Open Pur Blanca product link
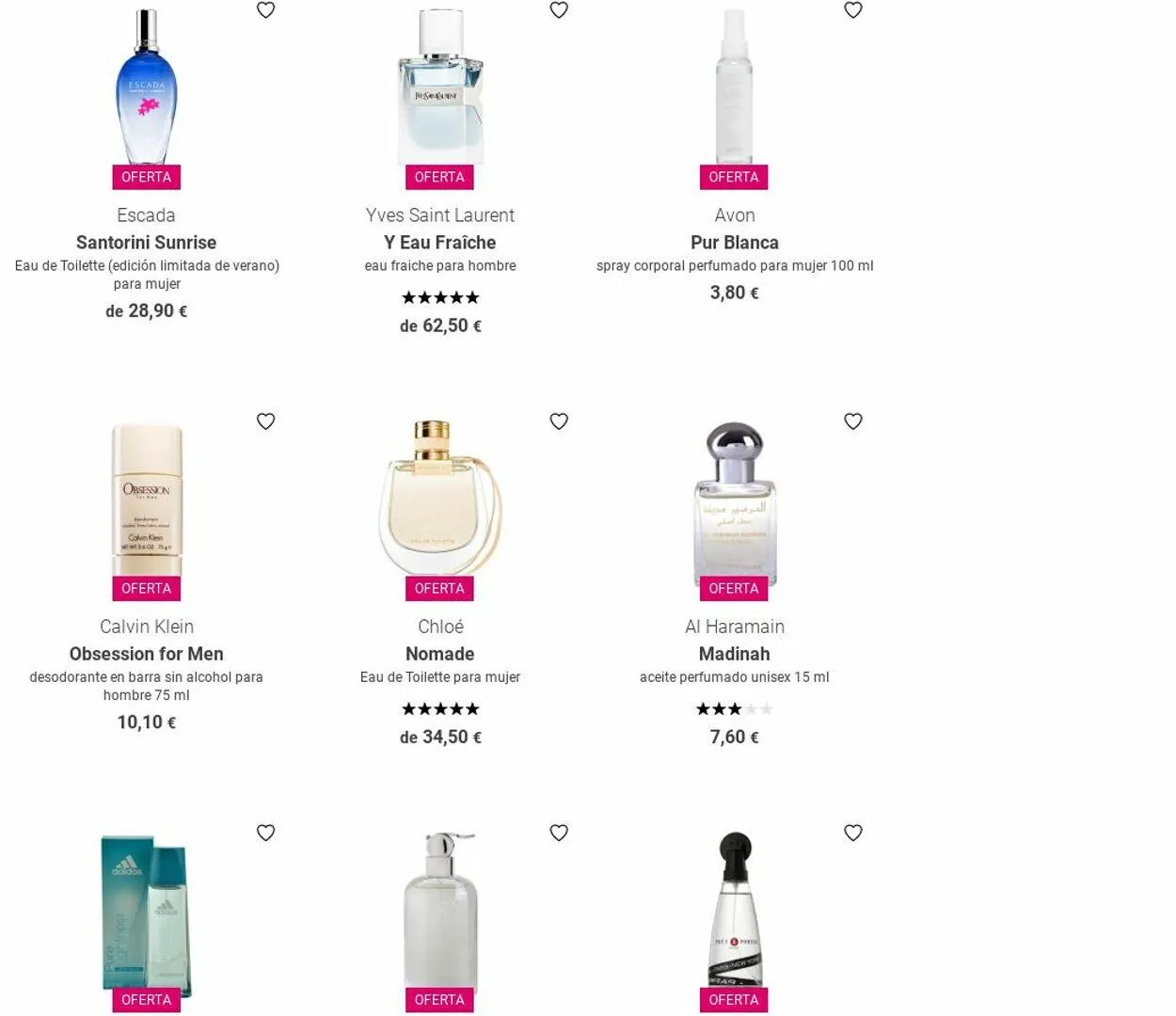The width and height of the screenshot is (1176, 1016). [x=734, y=243]
